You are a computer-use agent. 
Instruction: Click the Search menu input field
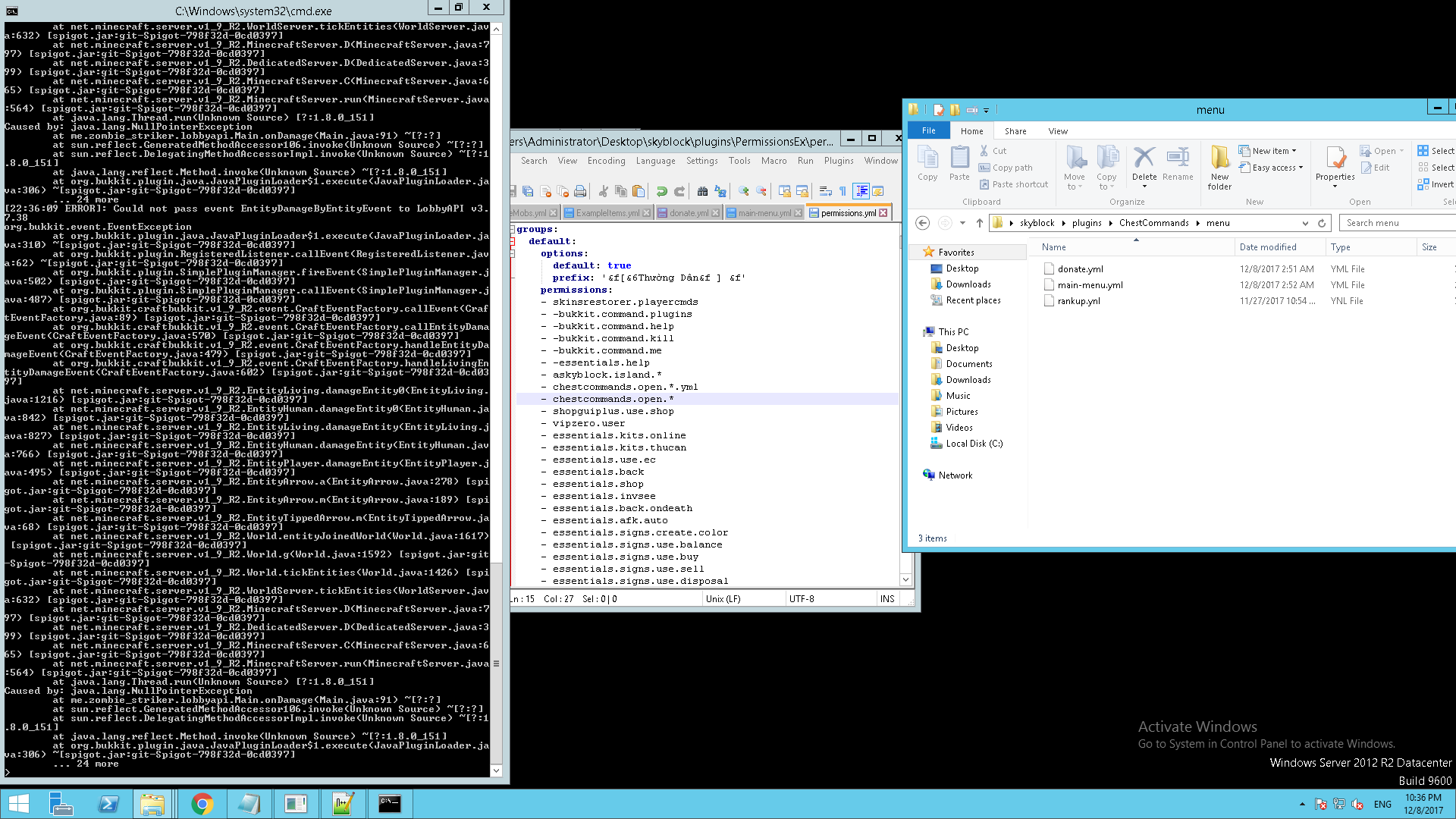pos(1397,223)
